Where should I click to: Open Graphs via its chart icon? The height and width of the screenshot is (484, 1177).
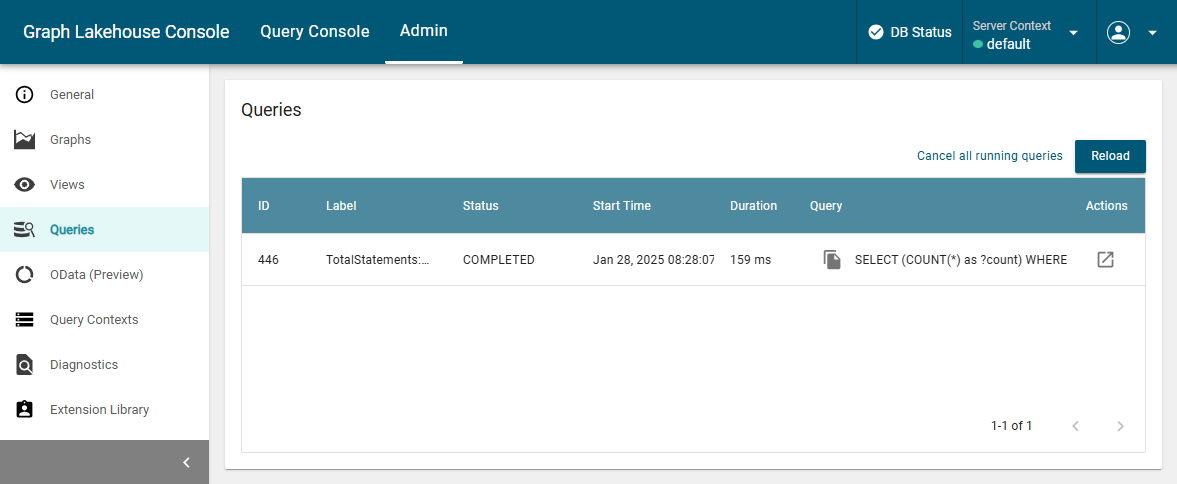25,140
